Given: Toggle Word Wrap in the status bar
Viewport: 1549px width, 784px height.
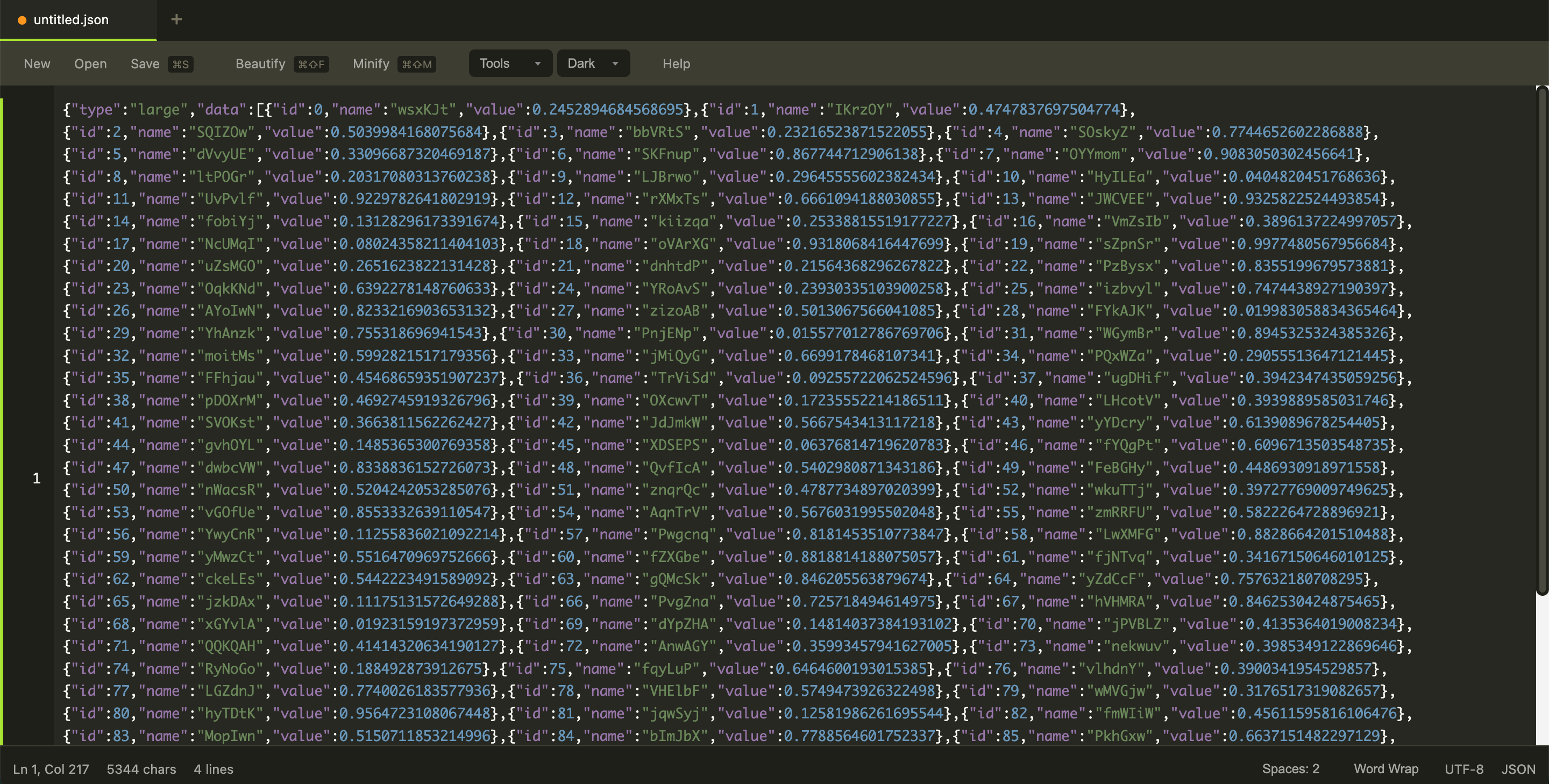Looking at the screenshot, I should [1385, 768].
